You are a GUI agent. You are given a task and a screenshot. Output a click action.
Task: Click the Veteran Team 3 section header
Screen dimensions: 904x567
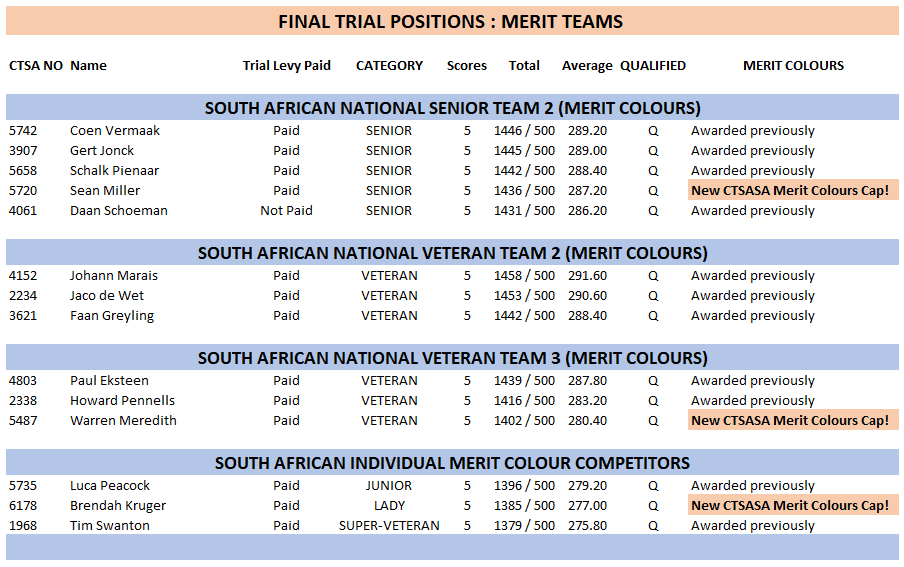pyautogui.click(x=452, y=358)
